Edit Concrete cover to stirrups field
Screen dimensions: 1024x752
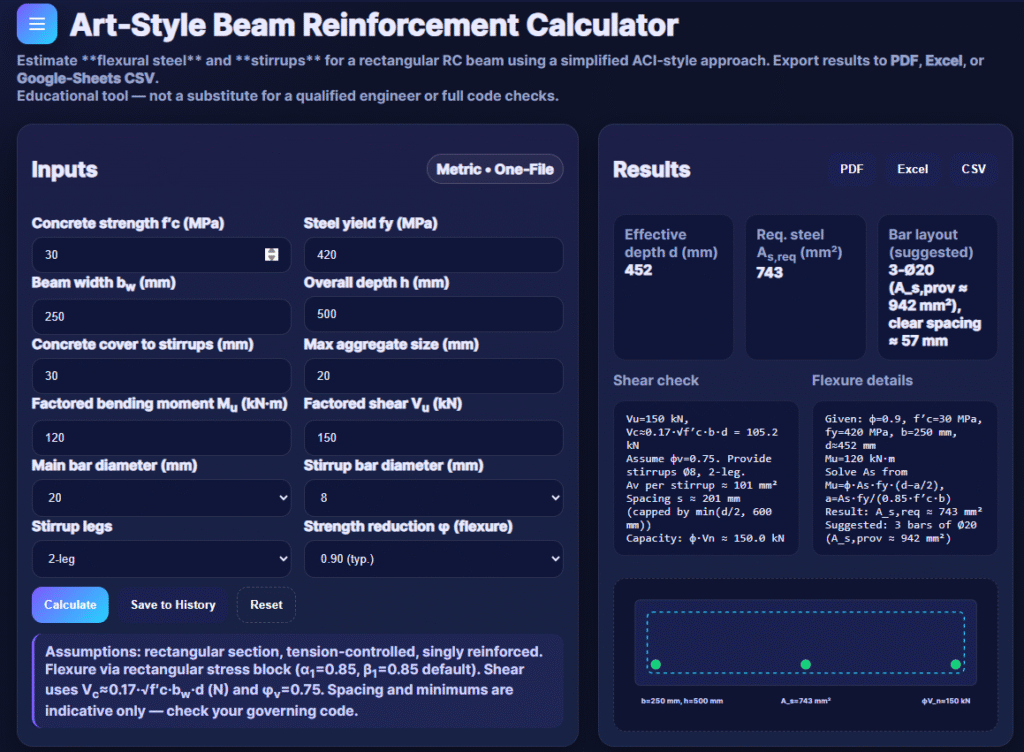click(x=161, y=377)
